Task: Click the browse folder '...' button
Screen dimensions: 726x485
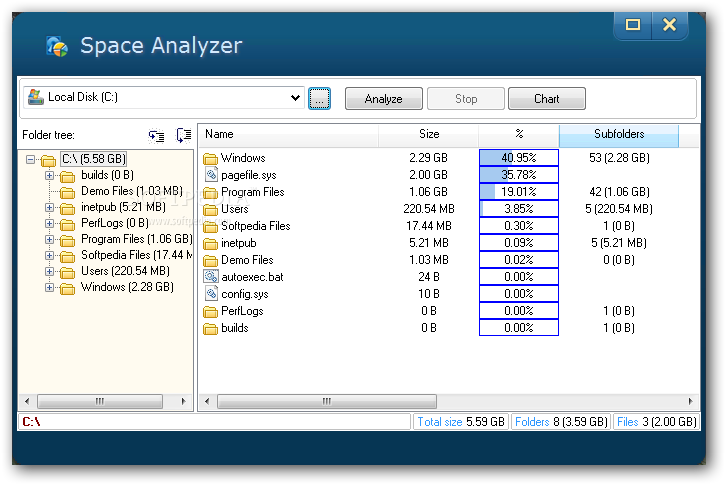Action: (319, 99)
